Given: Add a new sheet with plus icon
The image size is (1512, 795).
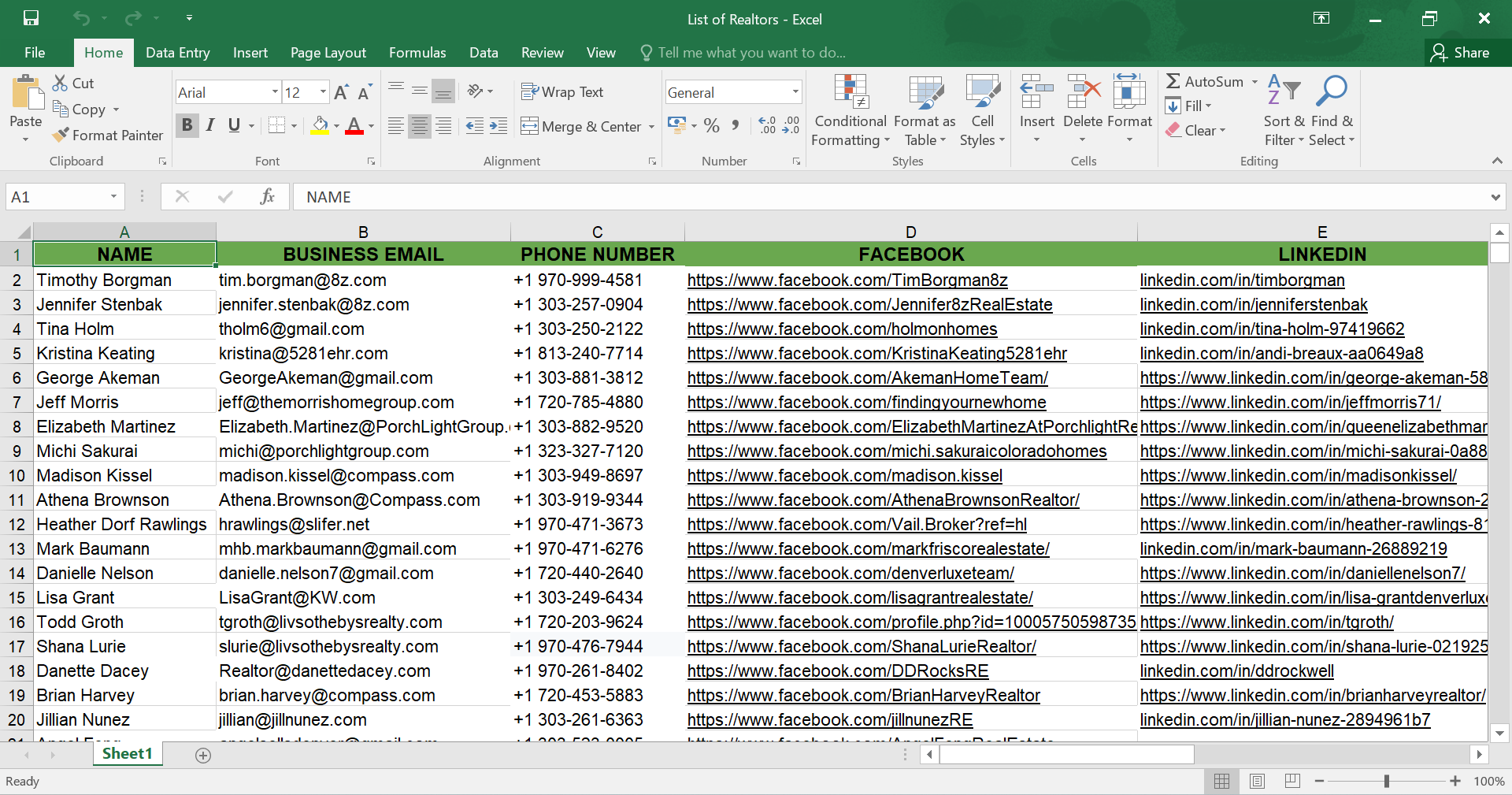Looking at the screenshot, I should 203,756.
